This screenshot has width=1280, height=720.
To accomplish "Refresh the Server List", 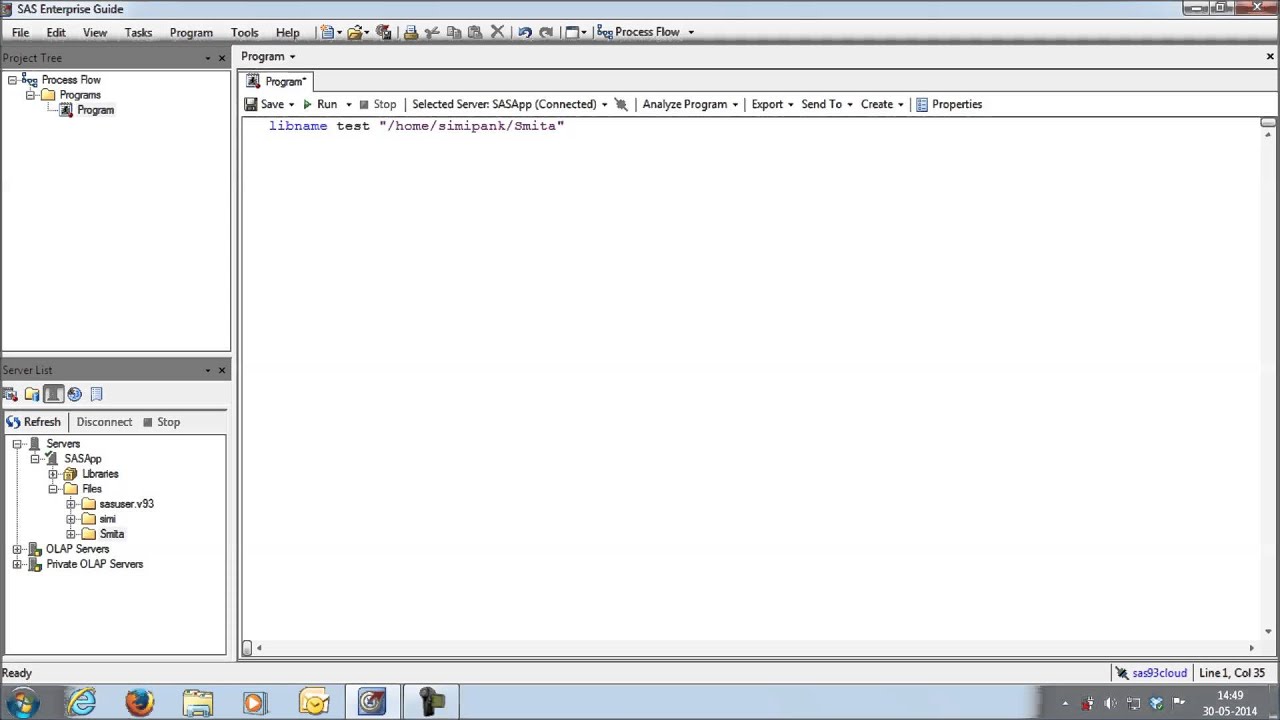I will pos(34,422).
